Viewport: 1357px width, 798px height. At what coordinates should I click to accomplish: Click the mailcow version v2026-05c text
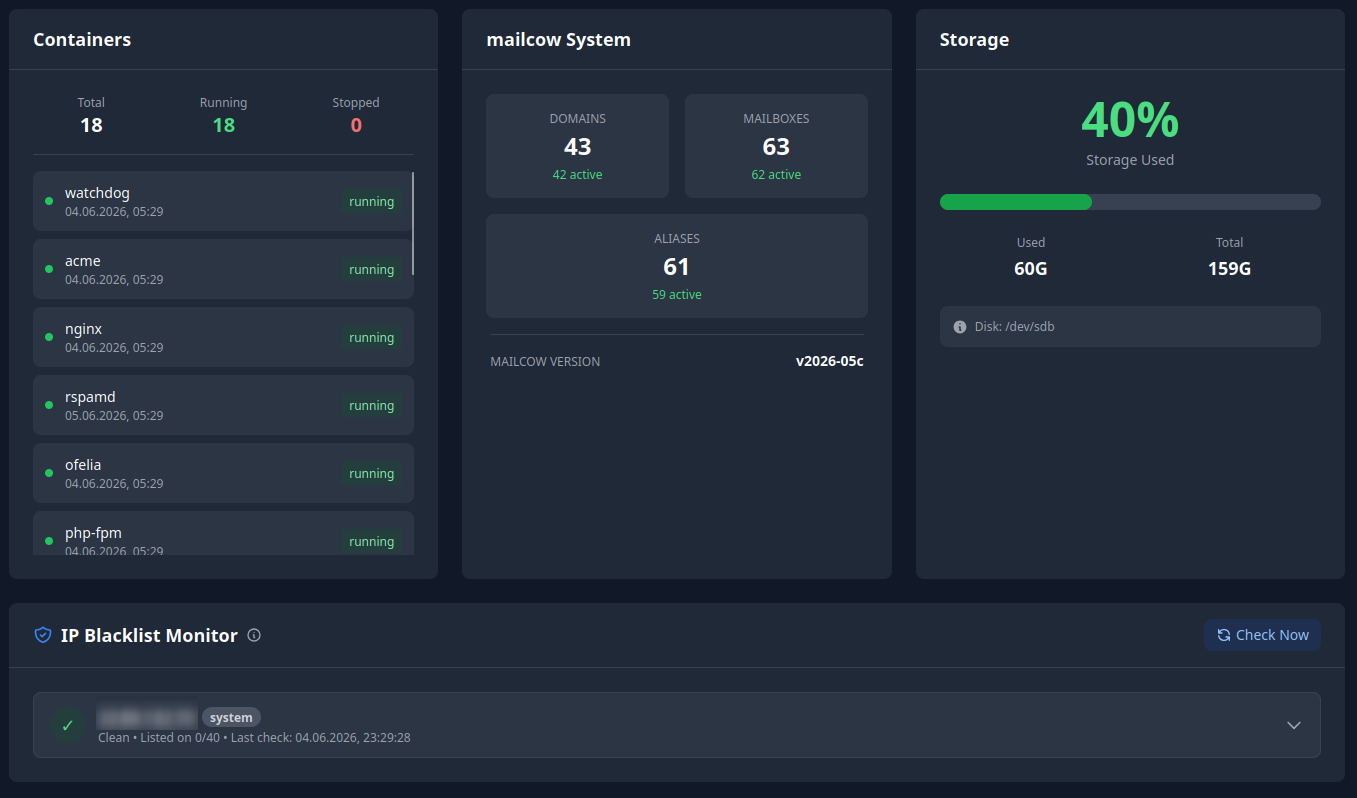click(829, 361)
